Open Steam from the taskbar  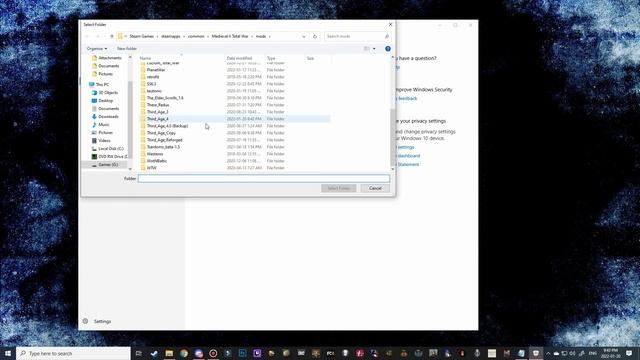pyautogui.click(x=154, y=353)
